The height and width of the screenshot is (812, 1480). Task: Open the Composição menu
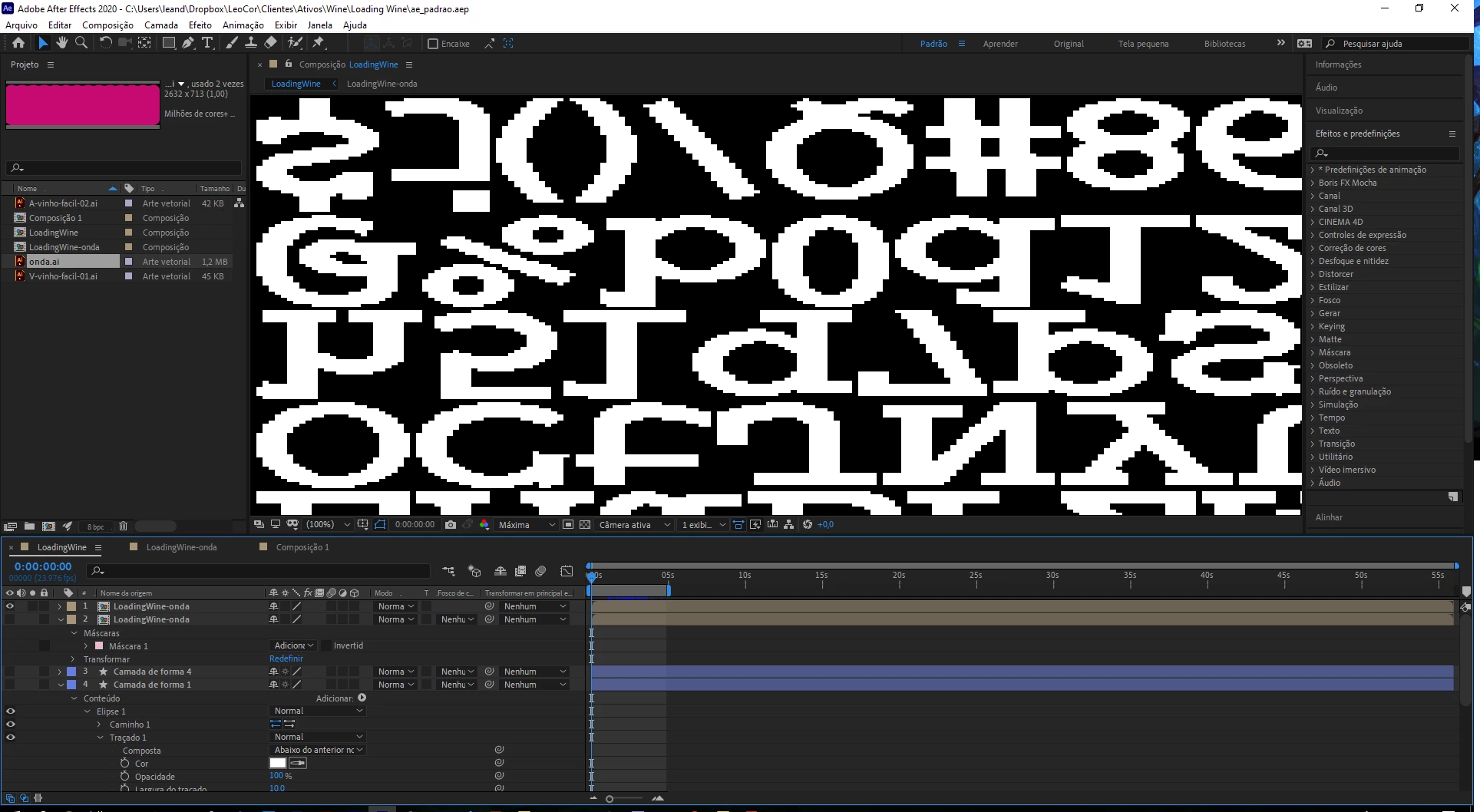pyautogui.click(x=107, y=25)
